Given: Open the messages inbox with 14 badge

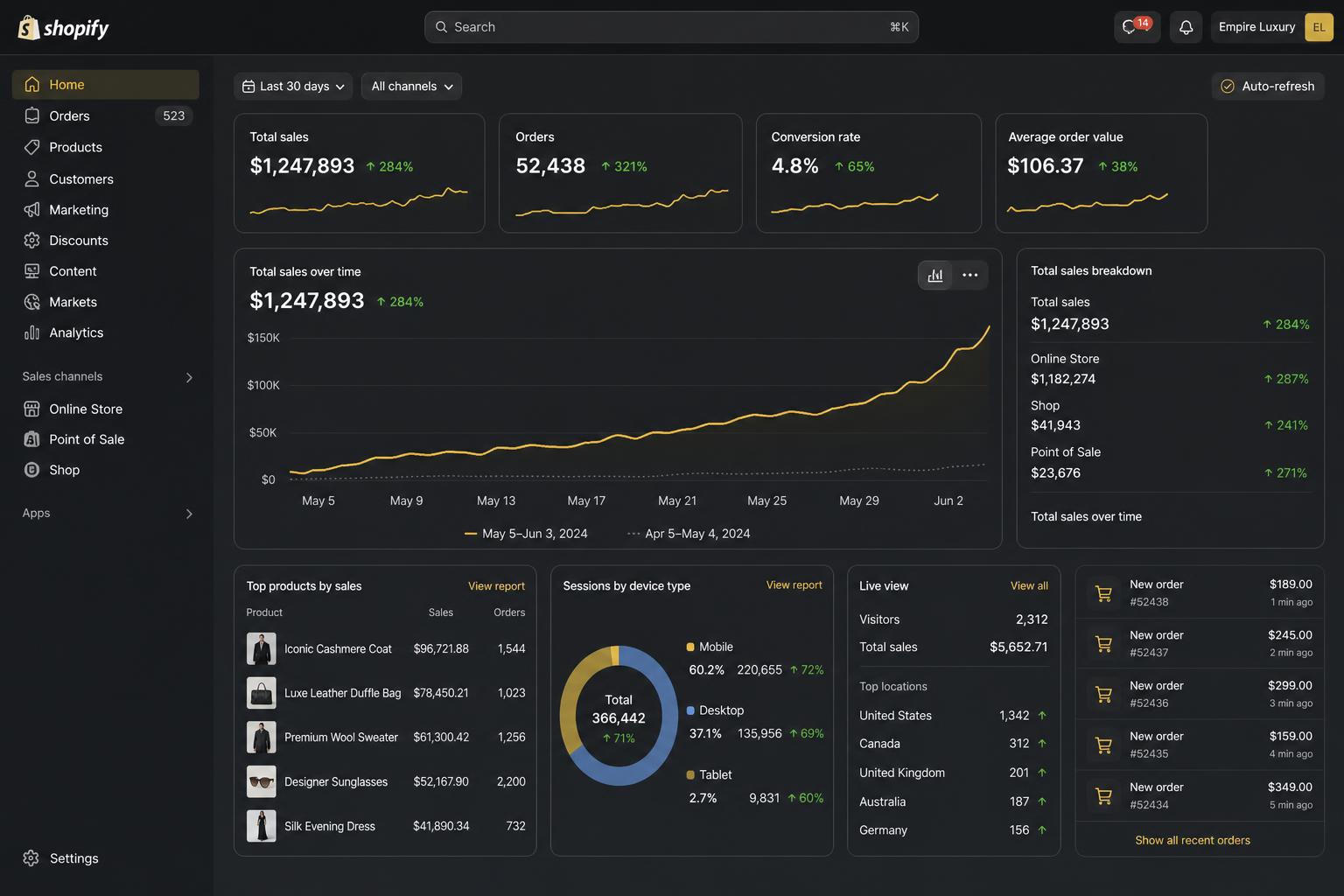Looking at the screenshot, I should pos(1137,27).
